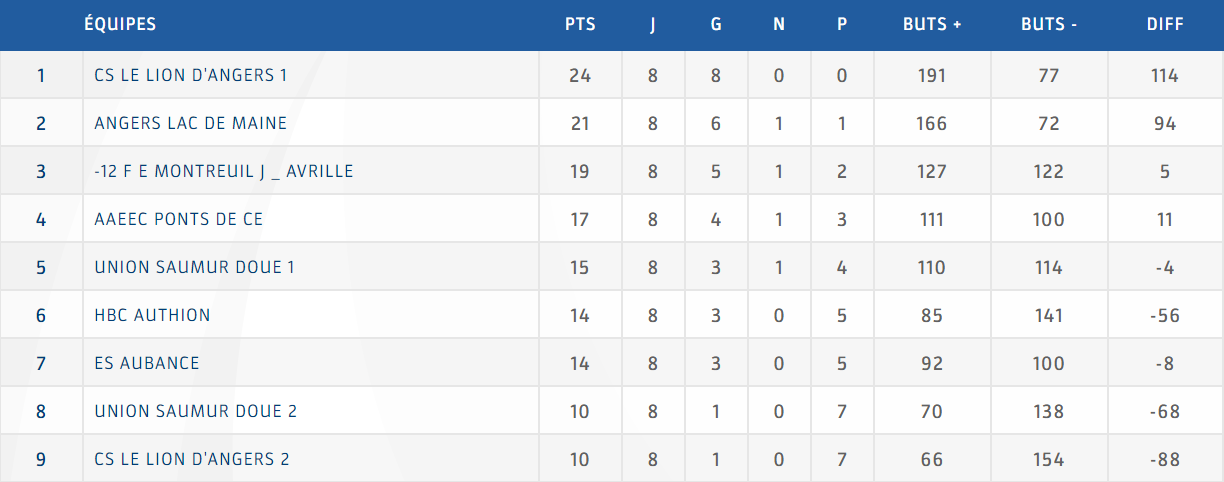Screen dimensions: 1224x482
Task: Click the 191 goals-for cell in the first row
Action: coord(932,75)
